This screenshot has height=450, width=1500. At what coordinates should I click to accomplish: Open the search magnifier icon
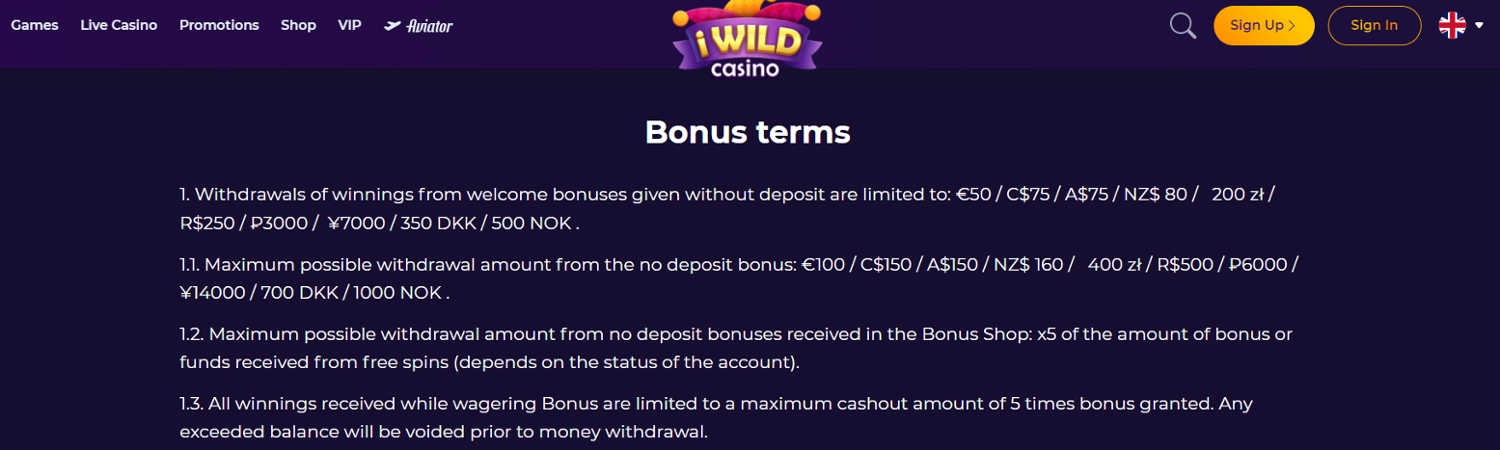[1183, 26]
